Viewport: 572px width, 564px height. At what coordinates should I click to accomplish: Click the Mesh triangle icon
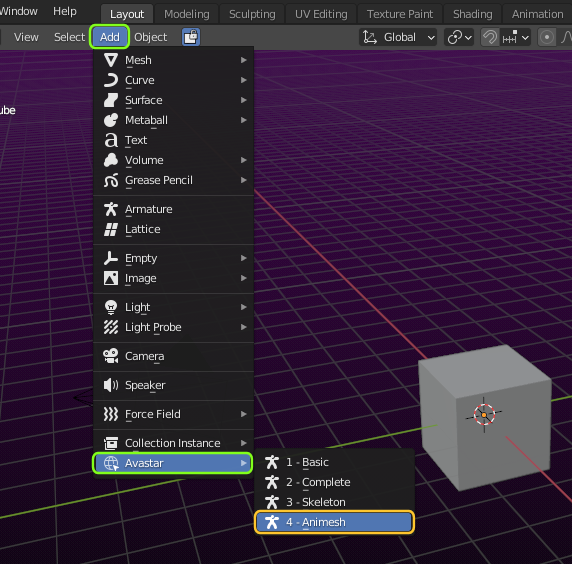point(111,60)
